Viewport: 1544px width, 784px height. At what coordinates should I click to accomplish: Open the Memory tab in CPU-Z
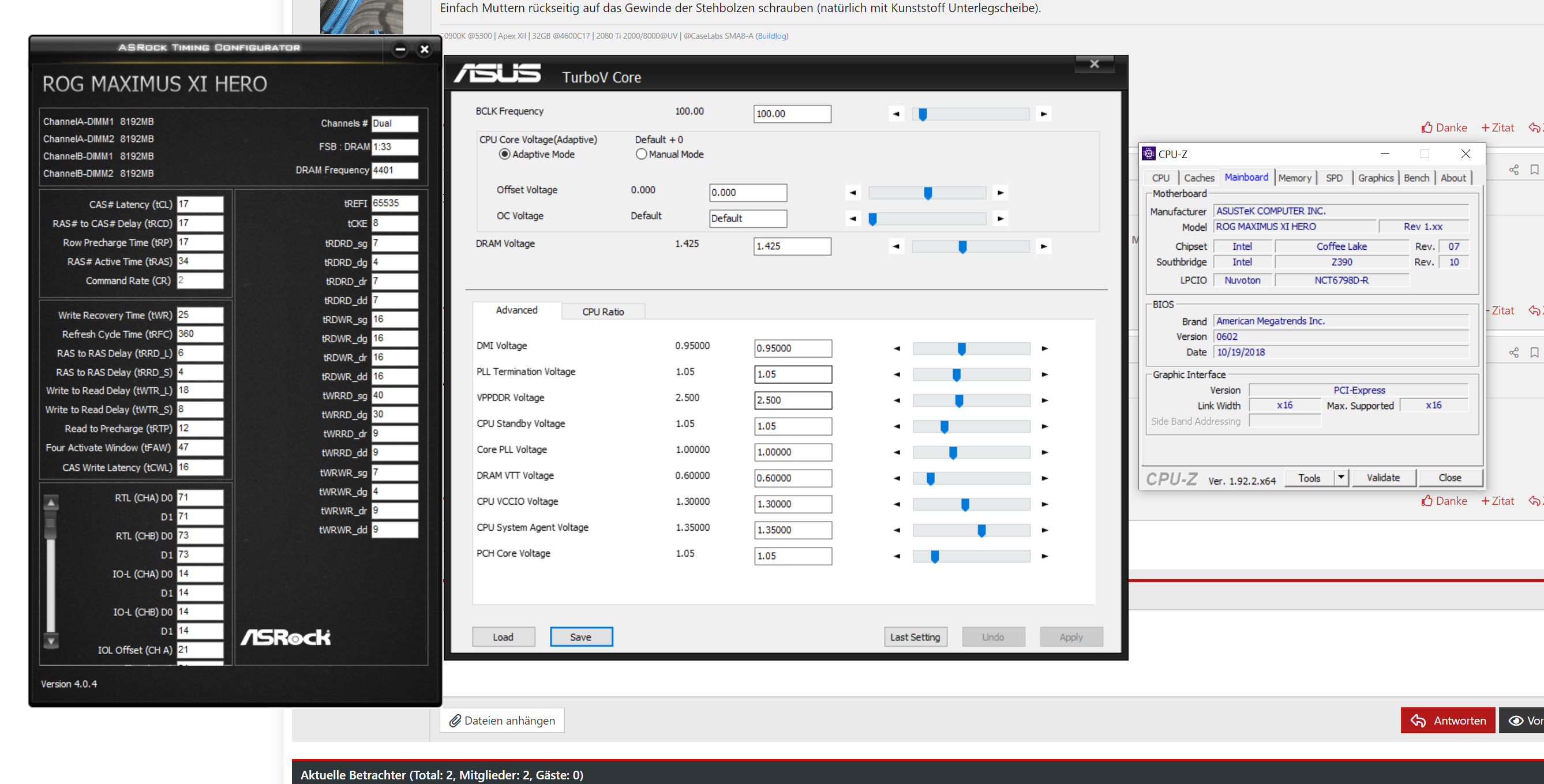point(1295,178)
